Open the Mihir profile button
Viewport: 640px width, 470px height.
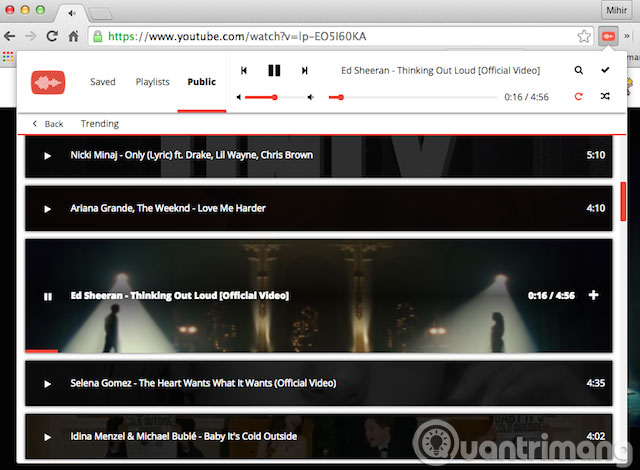coord(616,10)
